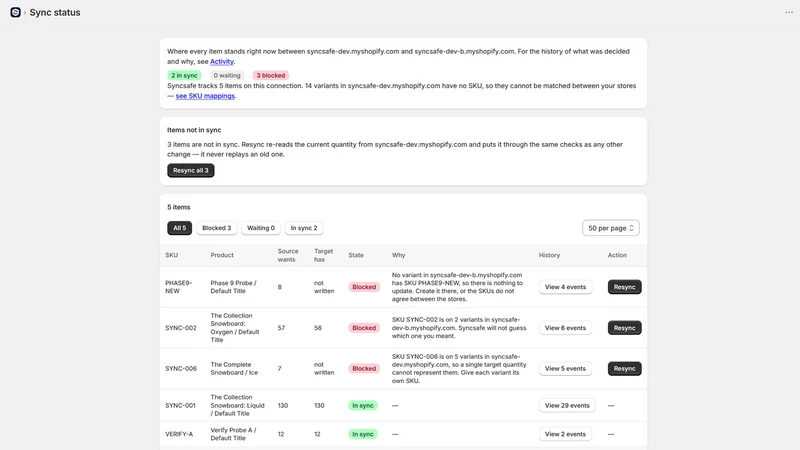Click 'The Collection Snowboard: Liquid' product
The width and height of the screenshot is (800, 450).
tap(237, 406)
